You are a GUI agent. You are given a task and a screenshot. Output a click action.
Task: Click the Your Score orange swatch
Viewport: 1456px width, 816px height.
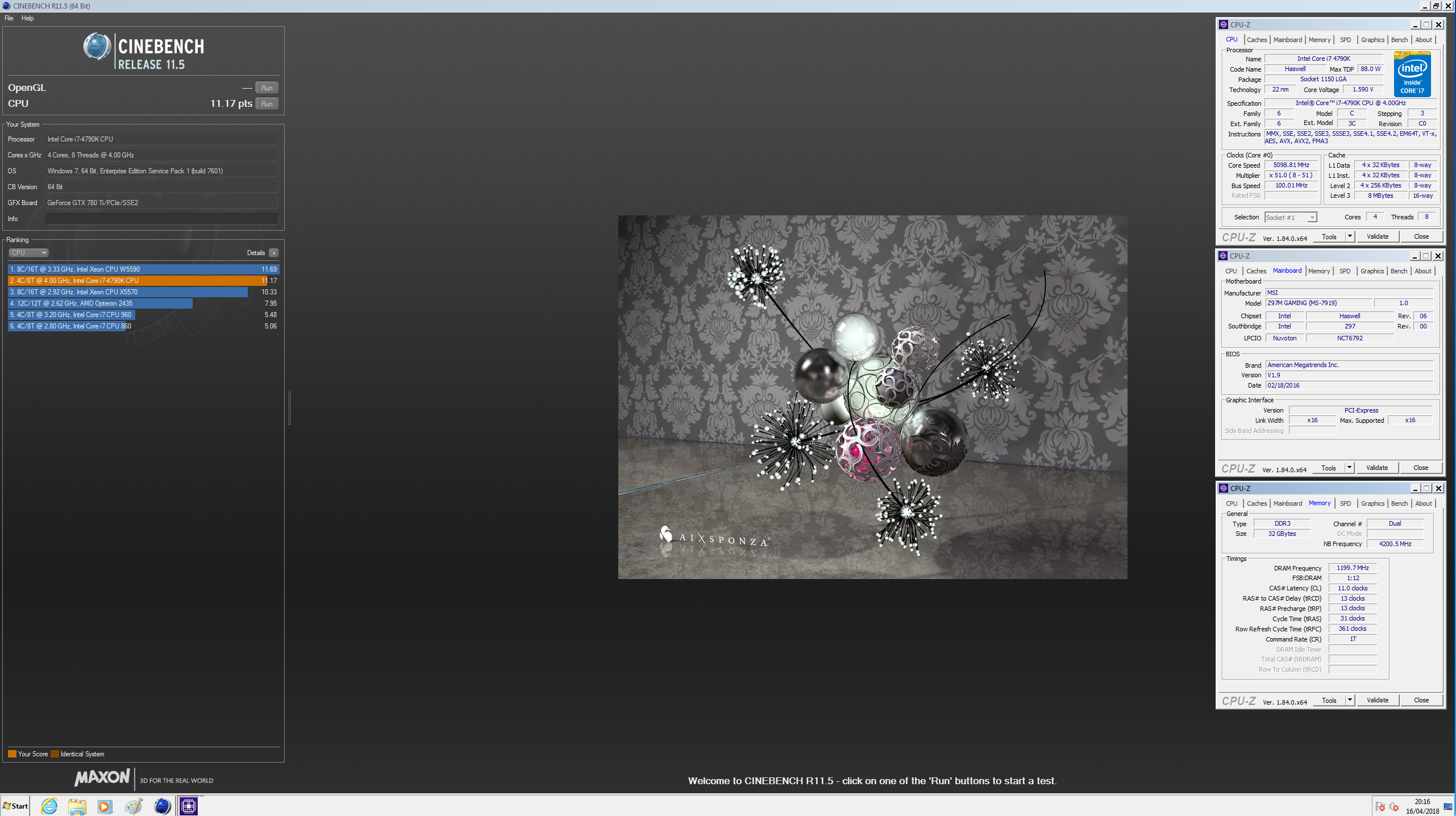[x=12, y=754]
